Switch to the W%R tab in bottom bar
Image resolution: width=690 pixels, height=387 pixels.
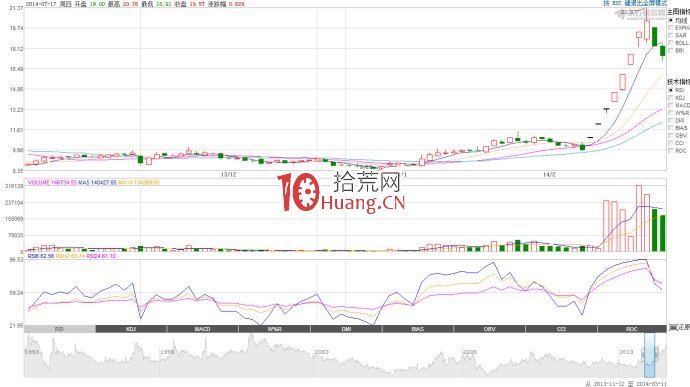click(275, 329)
